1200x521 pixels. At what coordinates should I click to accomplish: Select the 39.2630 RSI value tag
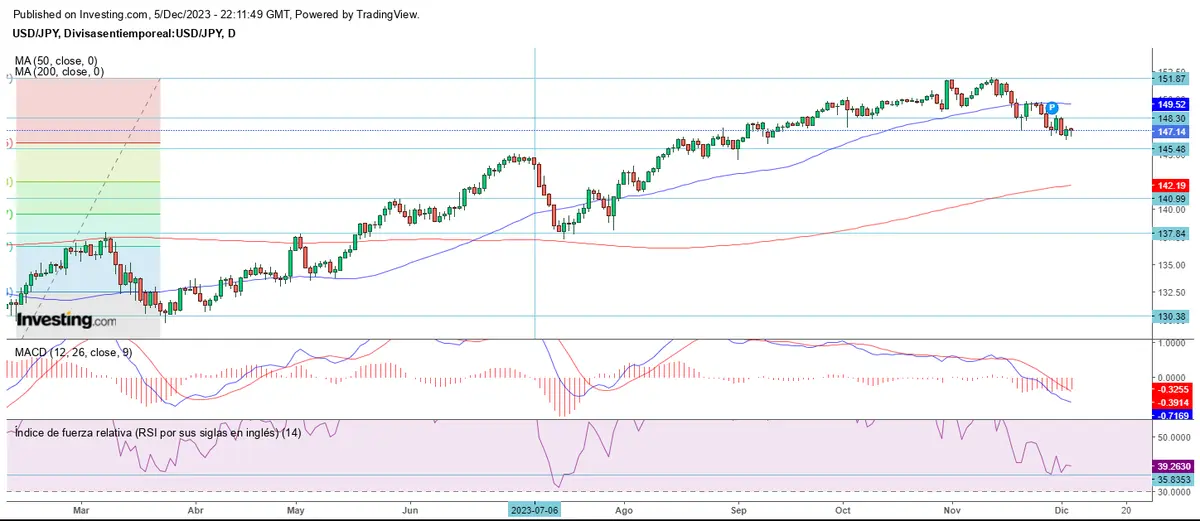1171,466
